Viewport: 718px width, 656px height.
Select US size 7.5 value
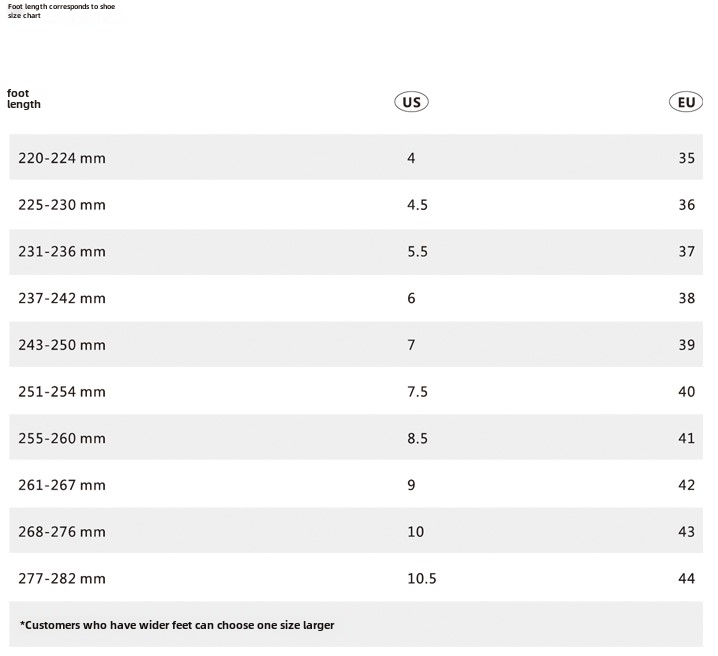(x=417, y=392)
